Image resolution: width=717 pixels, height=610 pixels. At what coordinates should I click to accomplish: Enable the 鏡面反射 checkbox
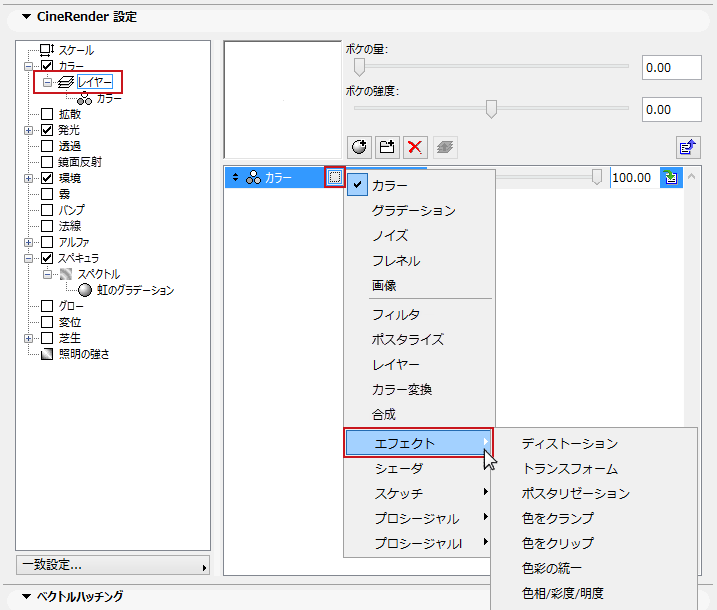coord(47,162)
